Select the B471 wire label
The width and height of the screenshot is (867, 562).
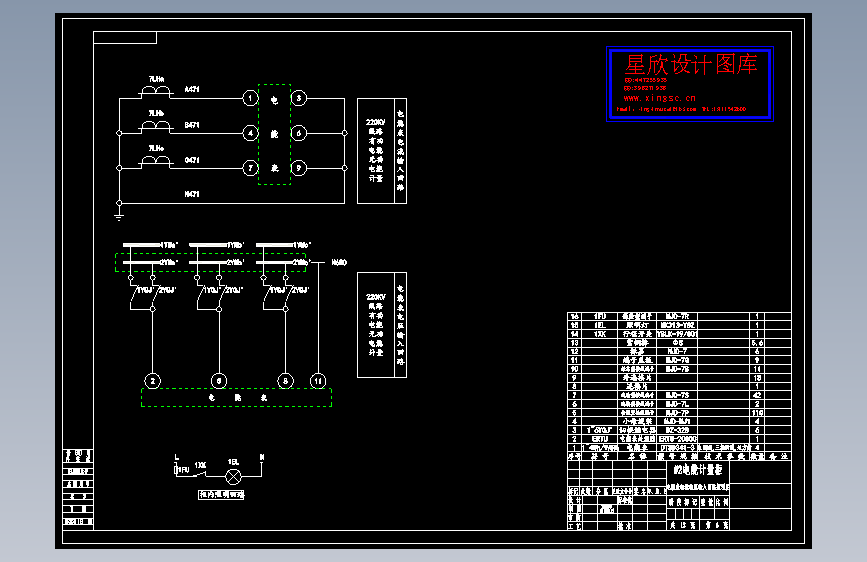point(192,125)
